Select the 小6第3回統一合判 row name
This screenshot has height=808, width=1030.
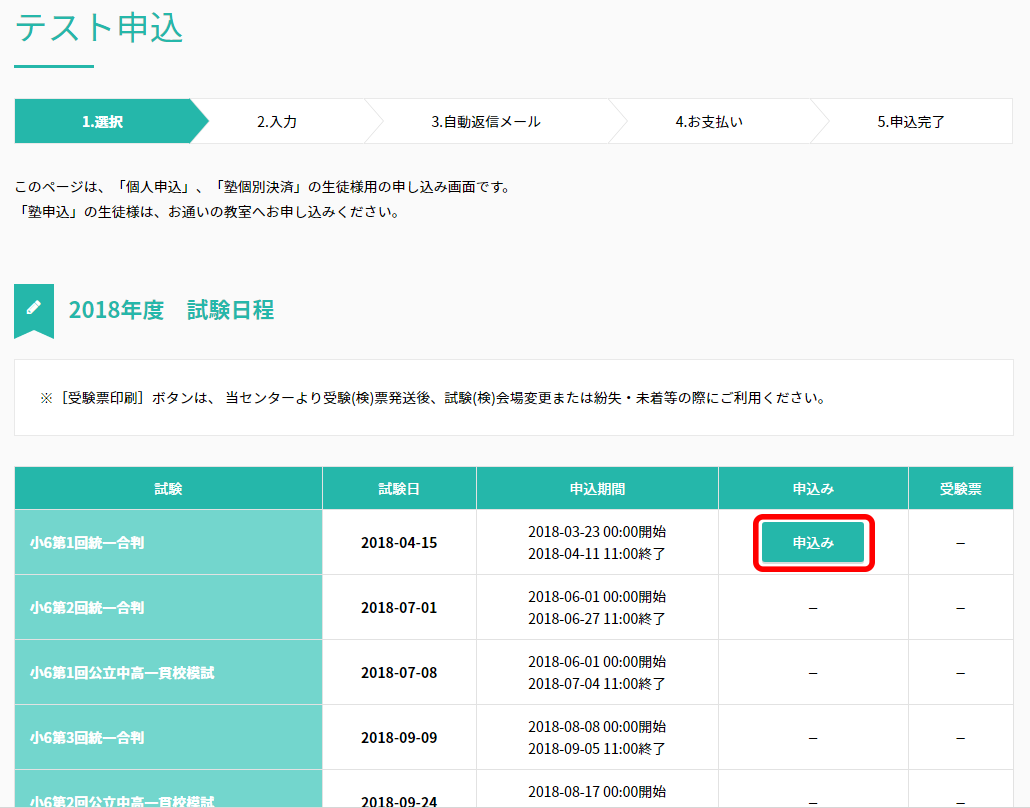87,738
